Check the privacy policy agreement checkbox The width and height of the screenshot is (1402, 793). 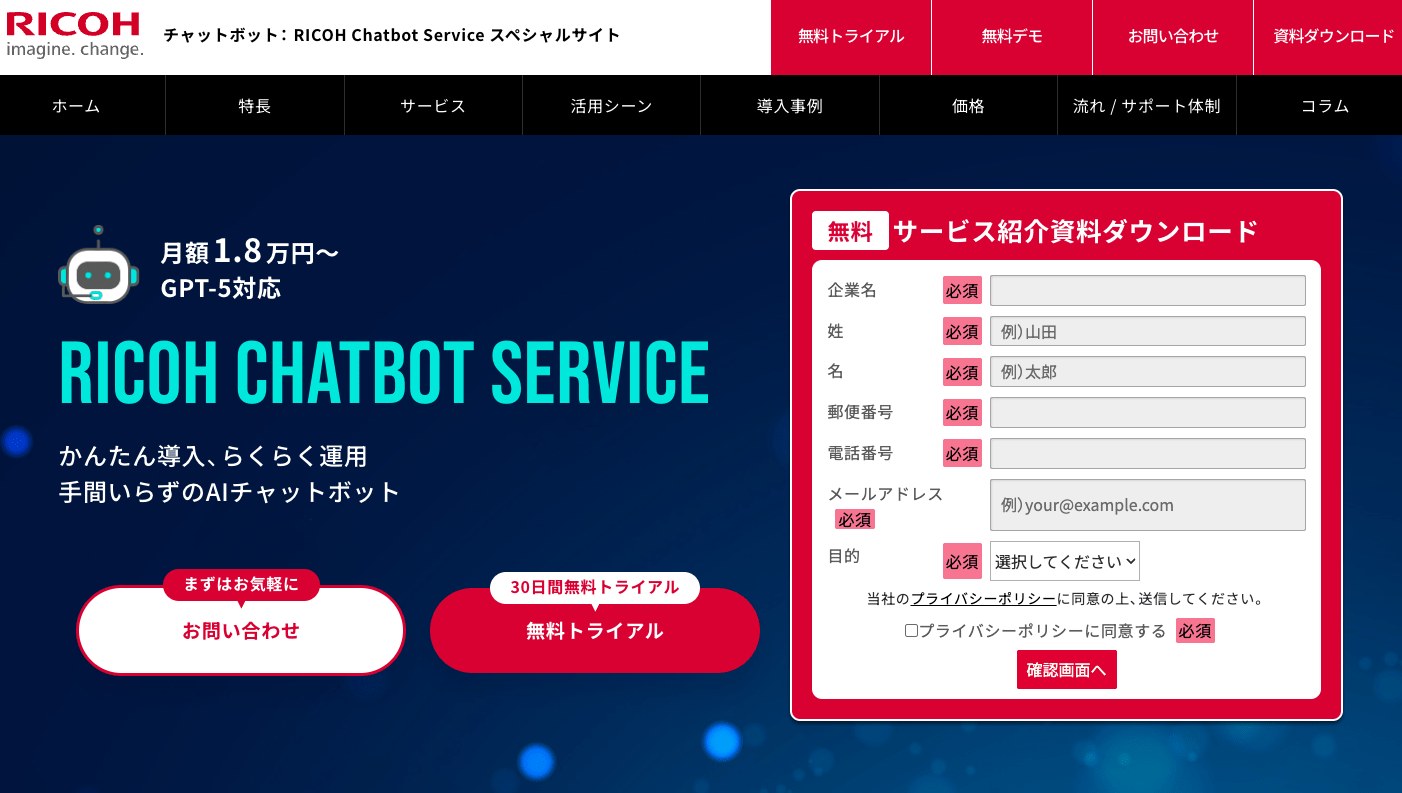pyautogui.click(x=911, y=631)
